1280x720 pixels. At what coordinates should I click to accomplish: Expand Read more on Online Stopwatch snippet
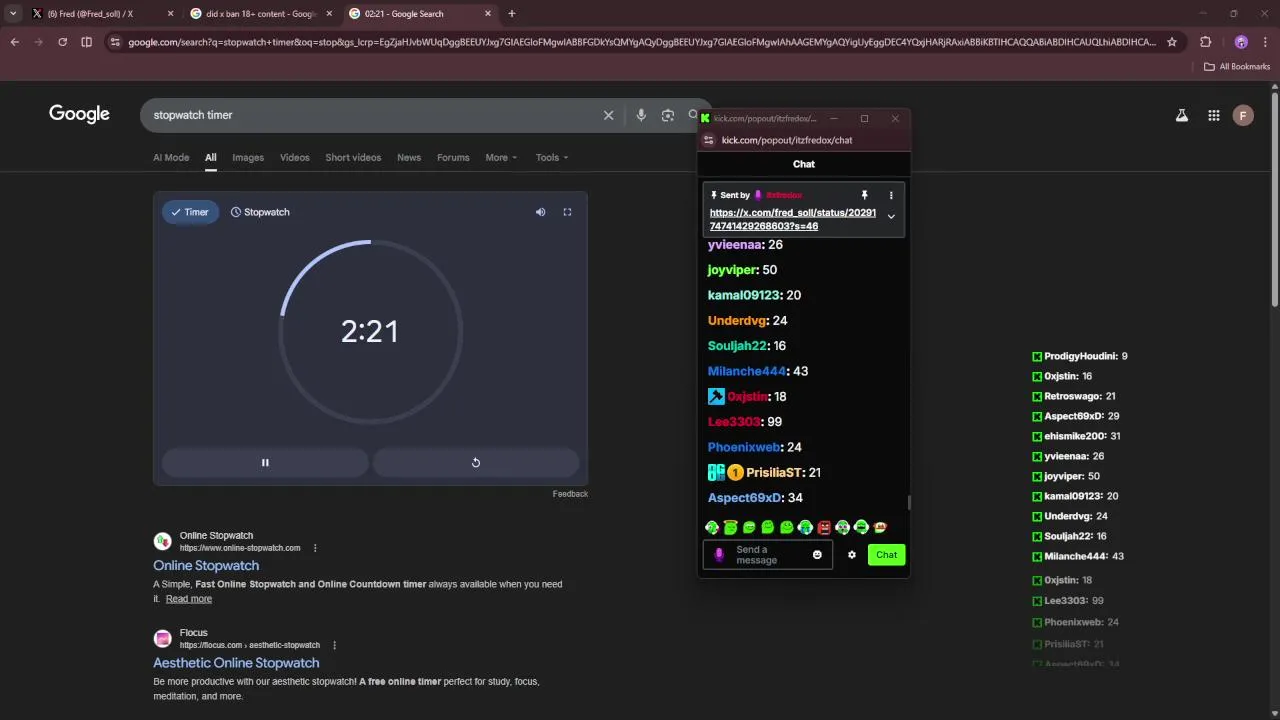(189, 599)
